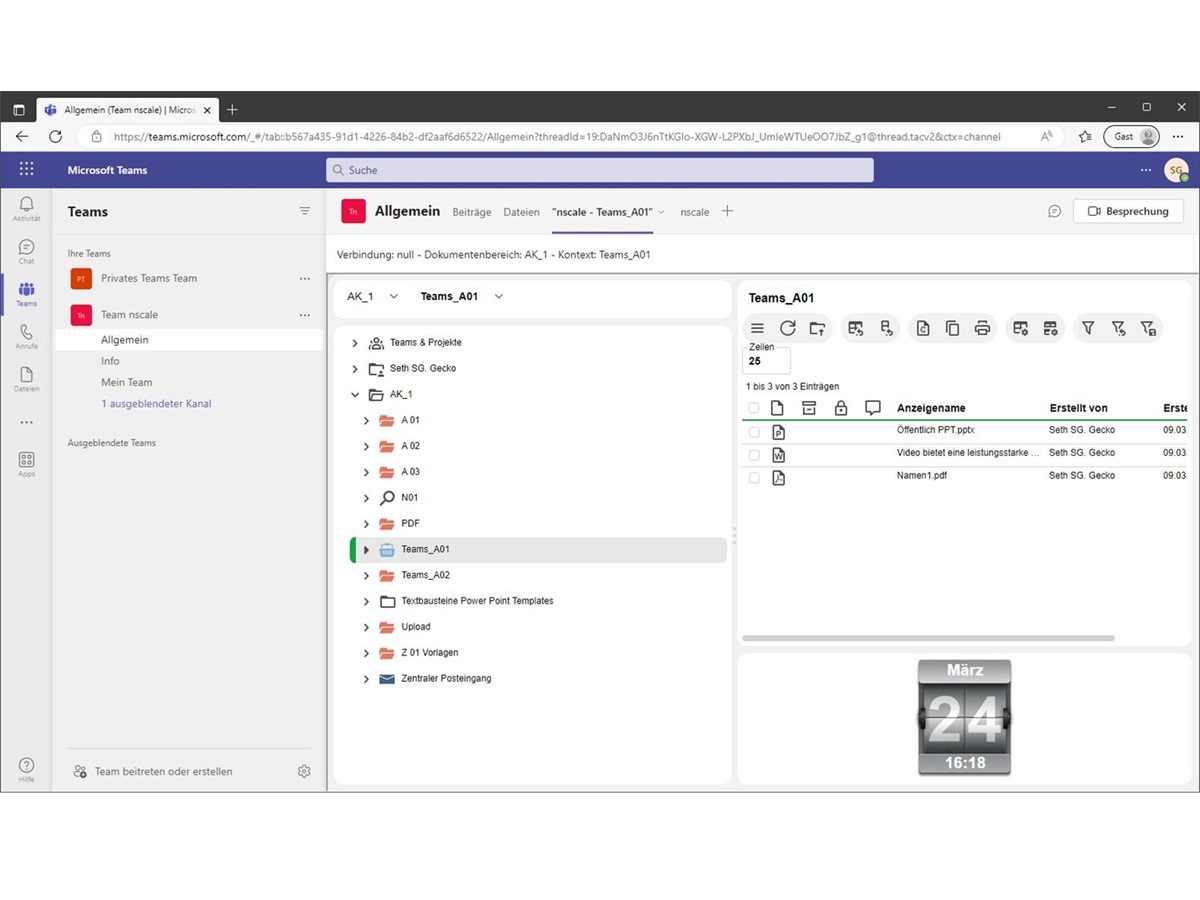Click the comment column header icon
Image resolution: width=1200 pixels, height=900 pixels.
(873, 408)
